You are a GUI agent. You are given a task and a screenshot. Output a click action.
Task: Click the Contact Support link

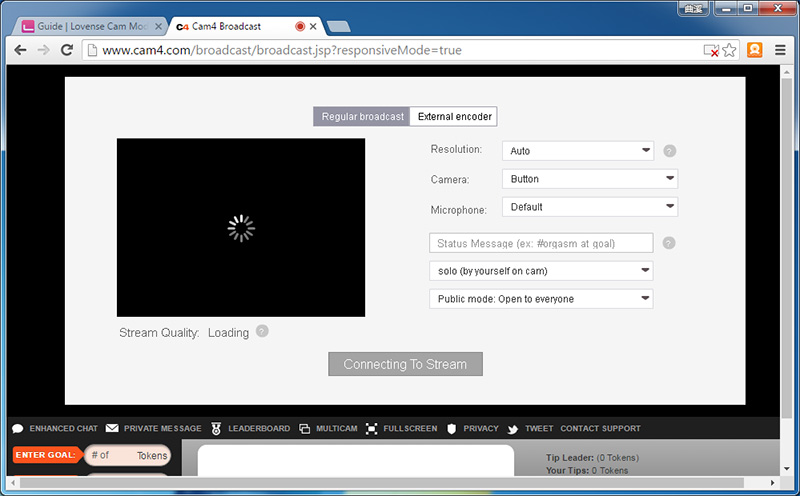pyautogui.click(x=600, y=429)
